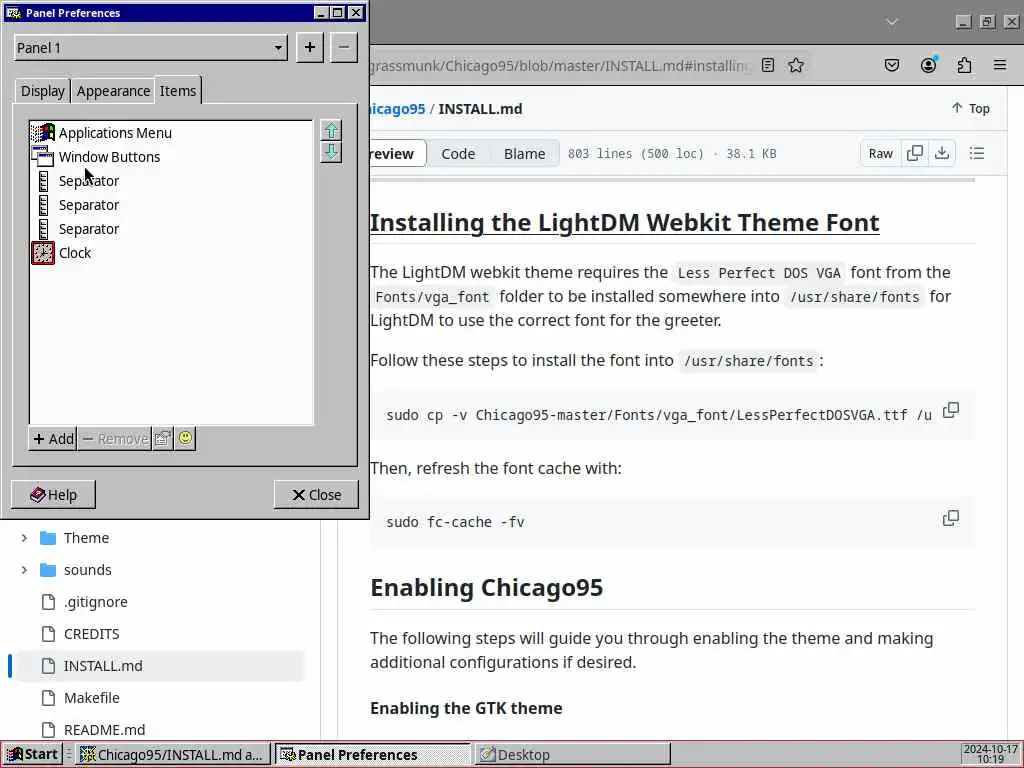This screenshot has width=1024, height=768.
Task: Download raw INSTALL.md file
Action: tap(942, 153)
